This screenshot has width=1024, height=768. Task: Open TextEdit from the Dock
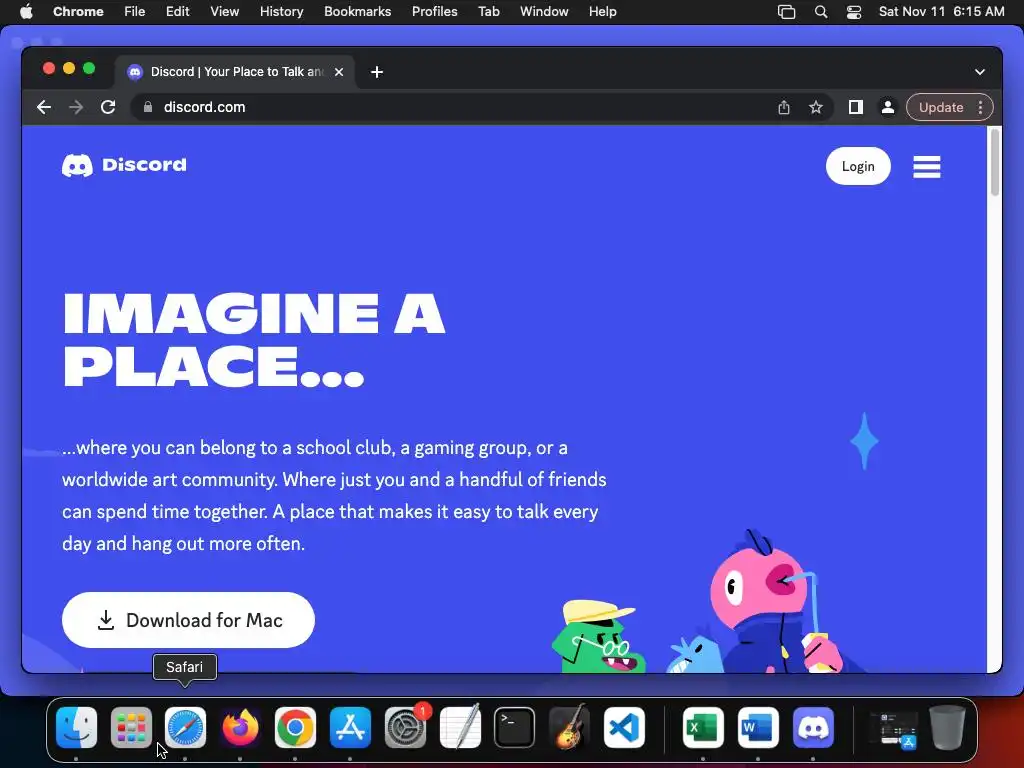point(460,728)
